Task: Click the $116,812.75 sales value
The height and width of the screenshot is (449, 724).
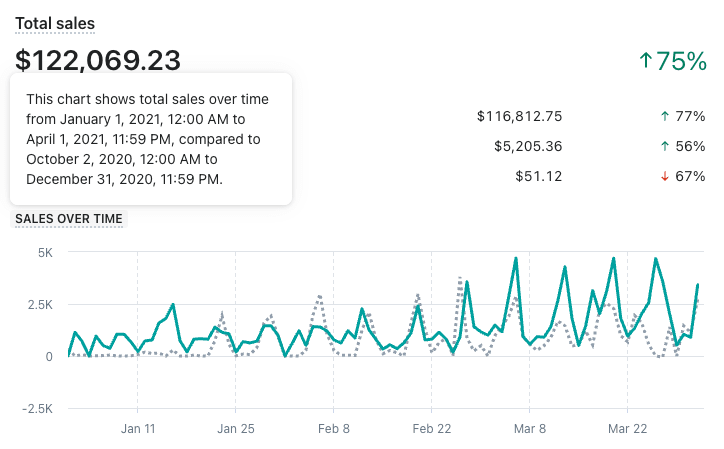Action: (x=519, y=116)
